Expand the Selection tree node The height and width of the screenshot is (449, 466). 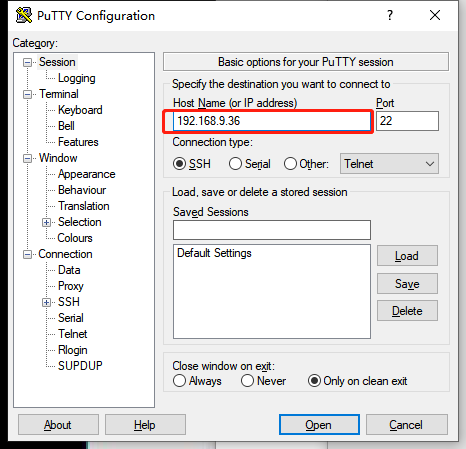click(x=47, y=222)
